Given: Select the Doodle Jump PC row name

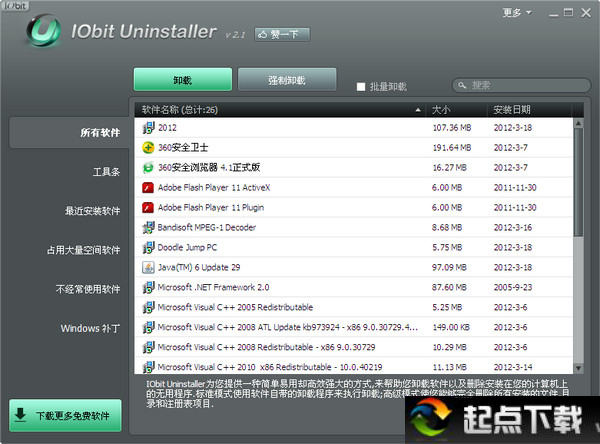Looking at the screenshot, I should point(187,247).
